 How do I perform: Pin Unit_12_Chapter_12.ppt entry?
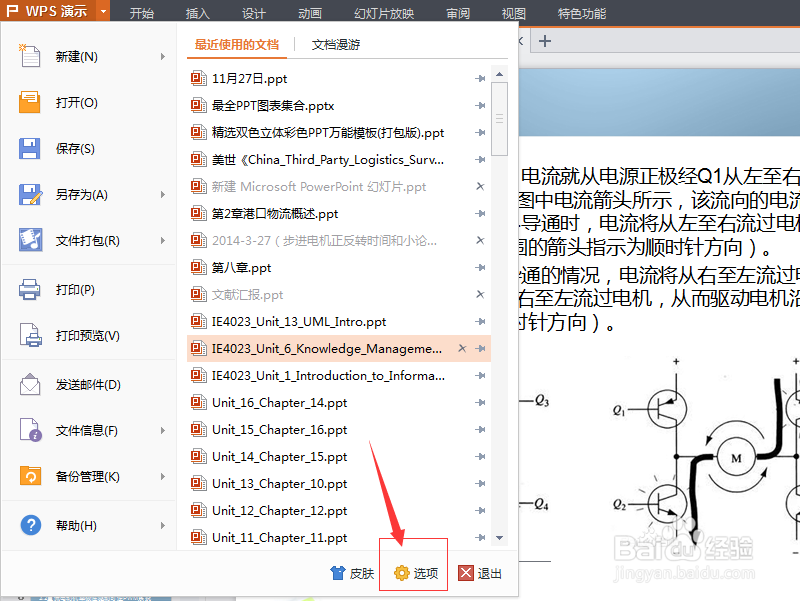pyautogui.click(x=480, y=510)
